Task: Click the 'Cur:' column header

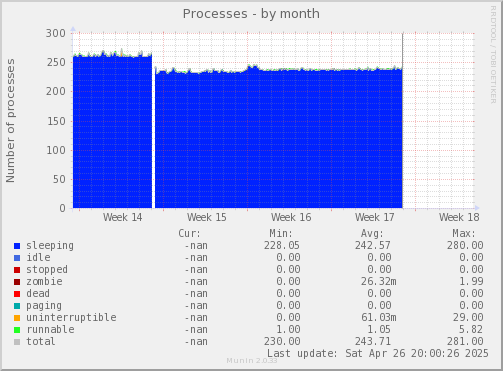Action: click(x=189, y=233)
